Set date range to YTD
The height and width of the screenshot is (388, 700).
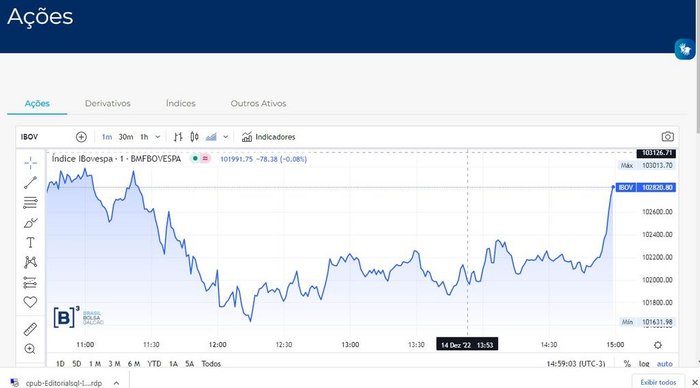[154, 364]
